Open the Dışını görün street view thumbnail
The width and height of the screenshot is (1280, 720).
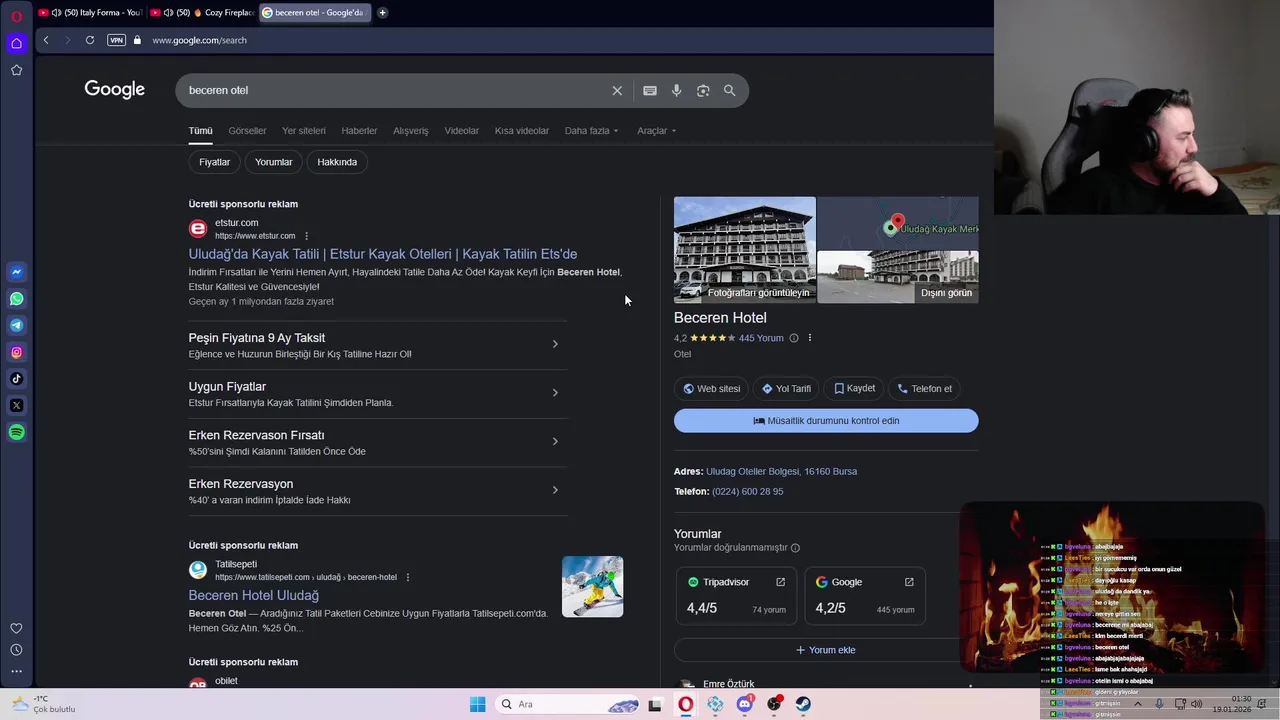pos(898,277)
